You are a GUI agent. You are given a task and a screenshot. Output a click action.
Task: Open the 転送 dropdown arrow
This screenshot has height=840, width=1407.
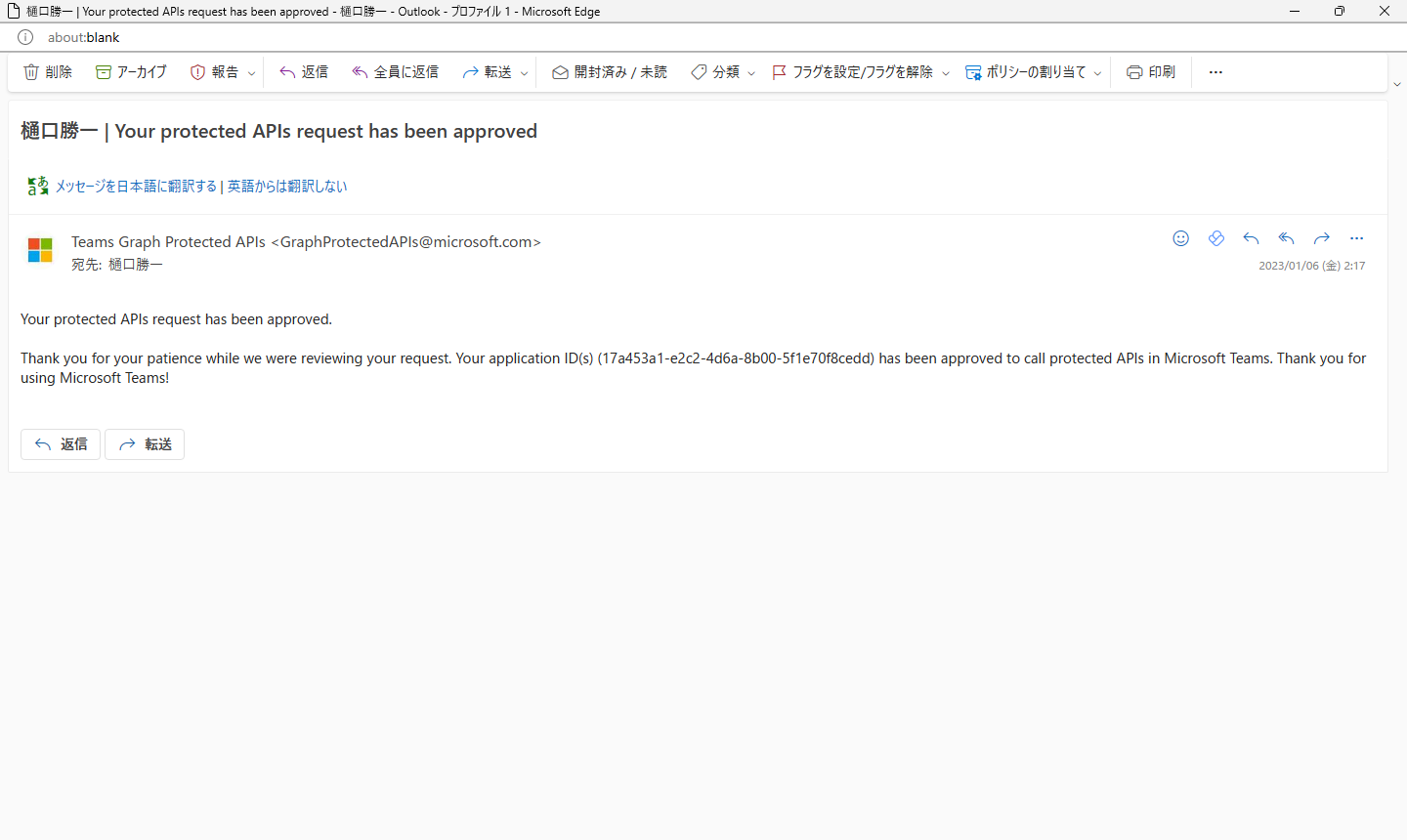tap(524, 73)
